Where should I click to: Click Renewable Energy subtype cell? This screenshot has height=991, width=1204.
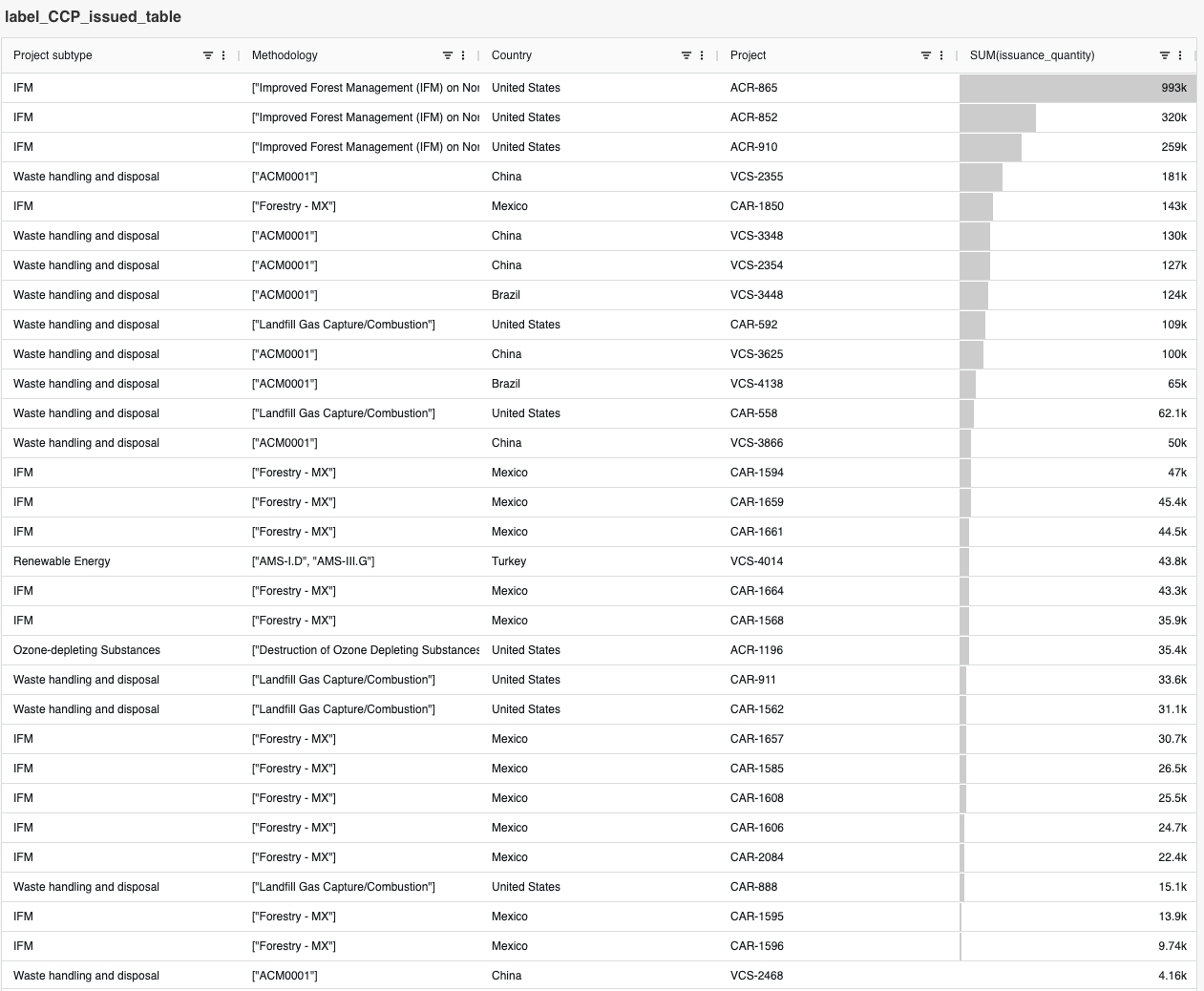62,561
